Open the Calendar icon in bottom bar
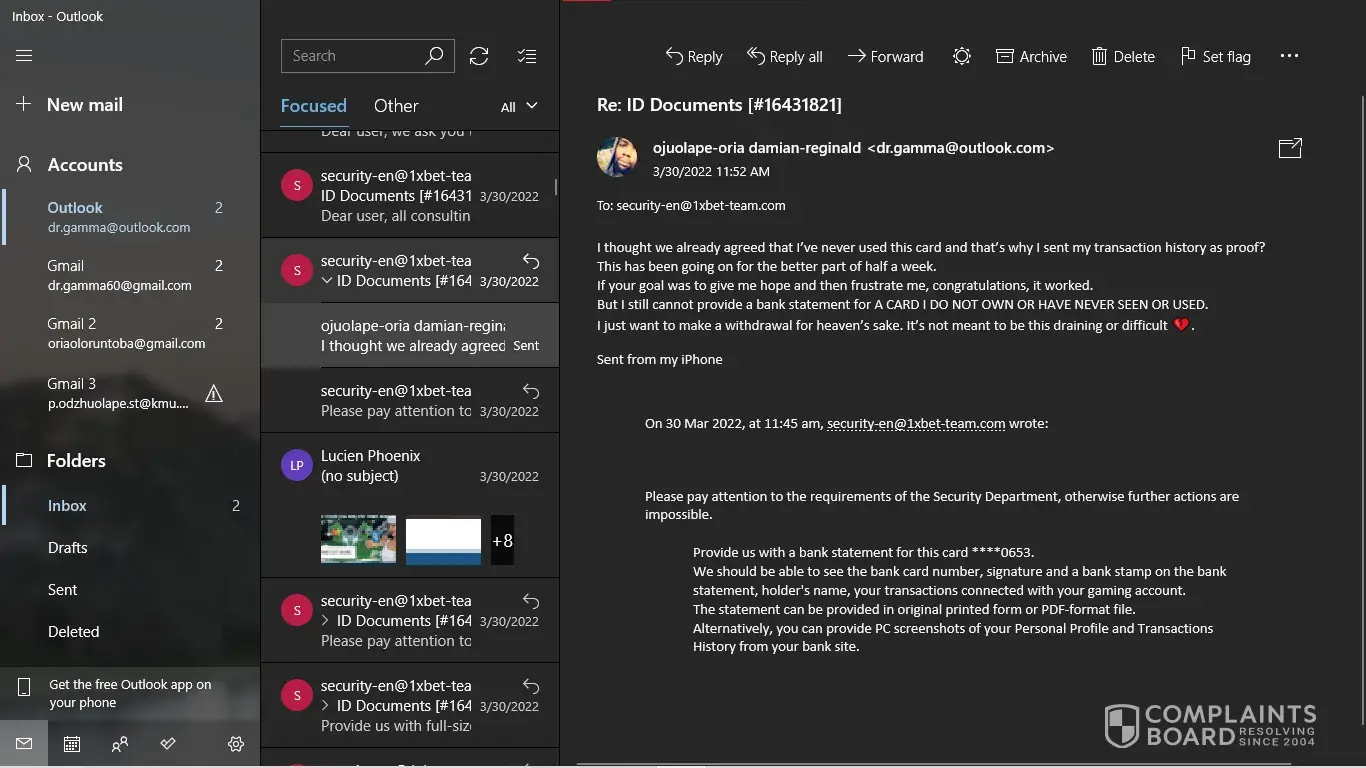The height and width of the screenshot is (768, 1366). pos(72,744)
